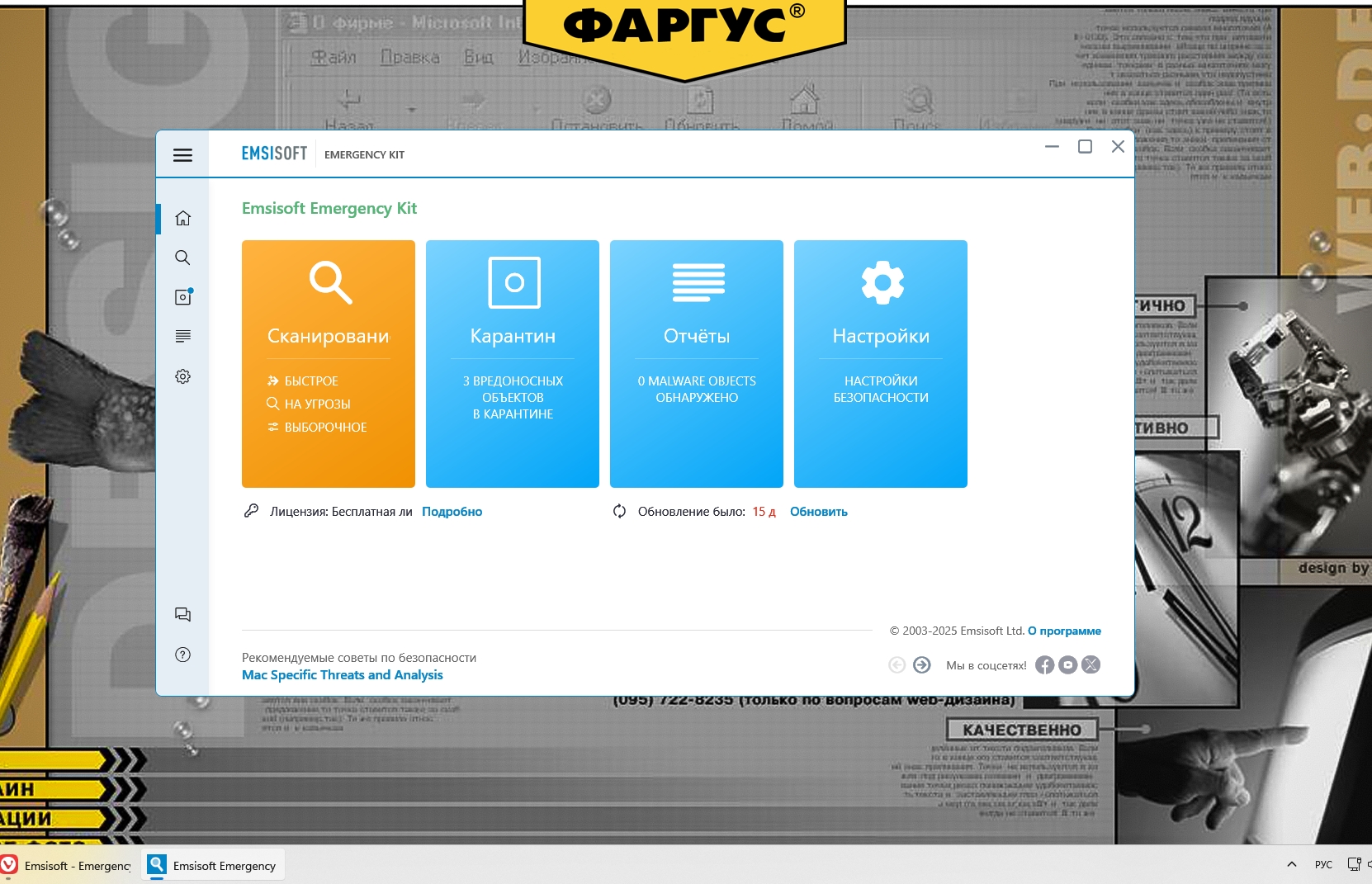
Task: Open Quarantine from the sidebar icon
Action: point(183,296)
